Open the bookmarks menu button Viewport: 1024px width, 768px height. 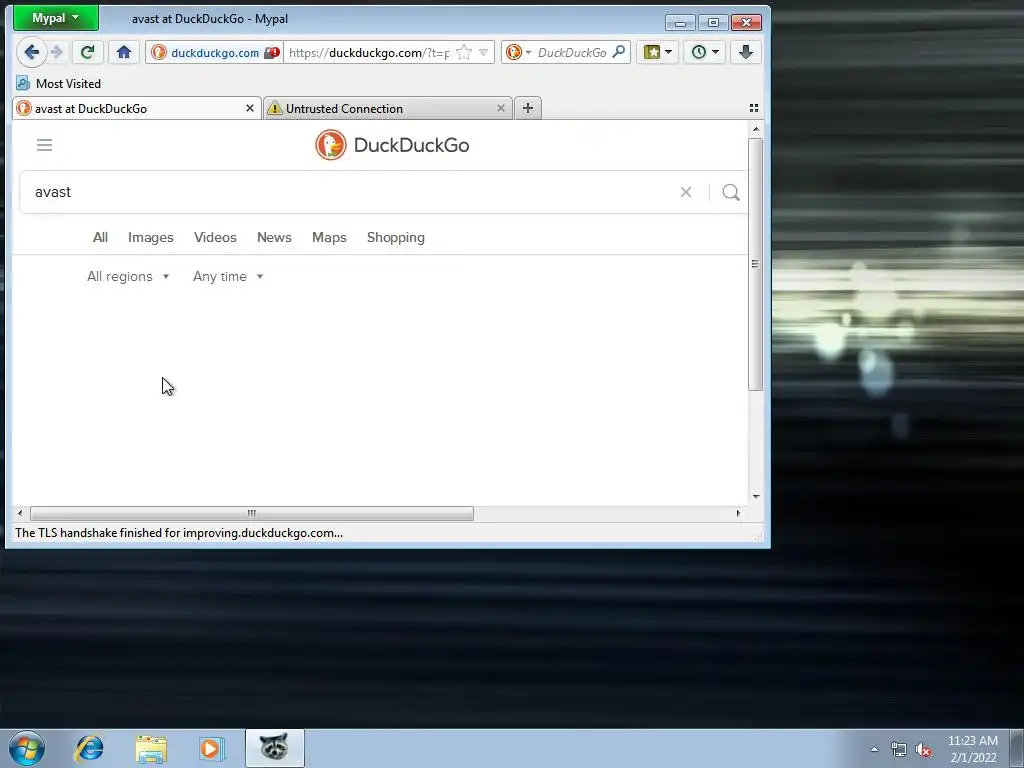[657, 52]
